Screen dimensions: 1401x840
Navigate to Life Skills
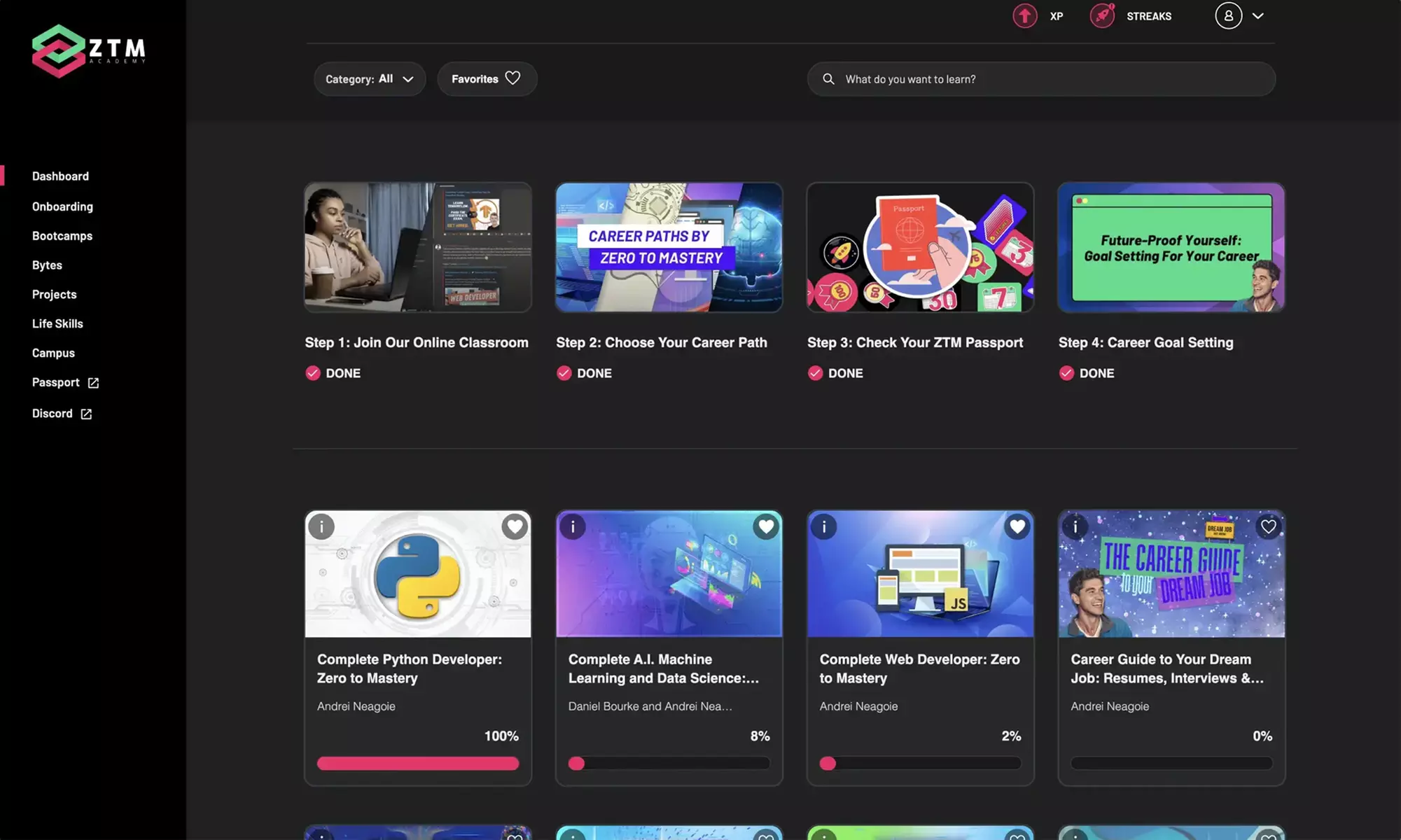57,323
